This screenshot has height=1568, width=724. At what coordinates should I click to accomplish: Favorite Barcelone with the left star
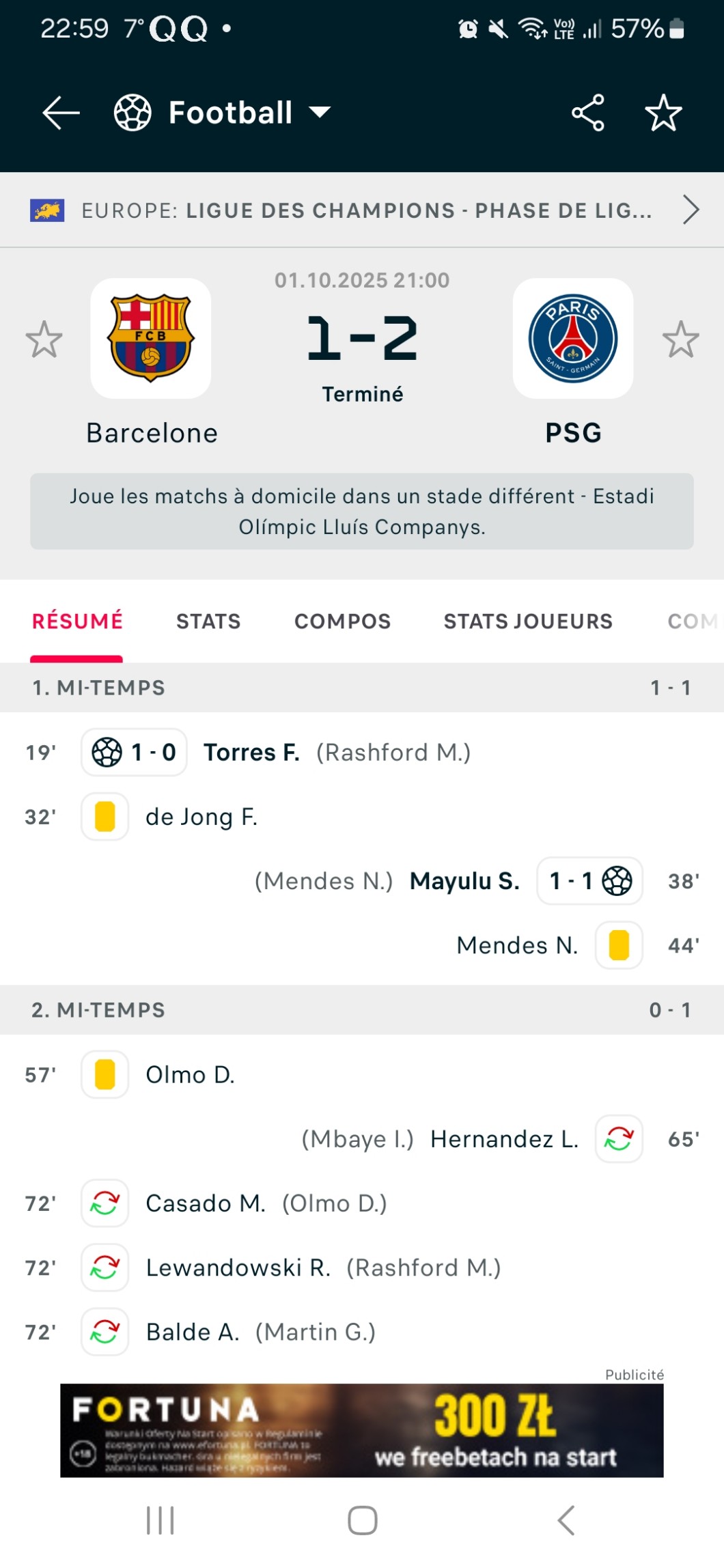point(44,339)
